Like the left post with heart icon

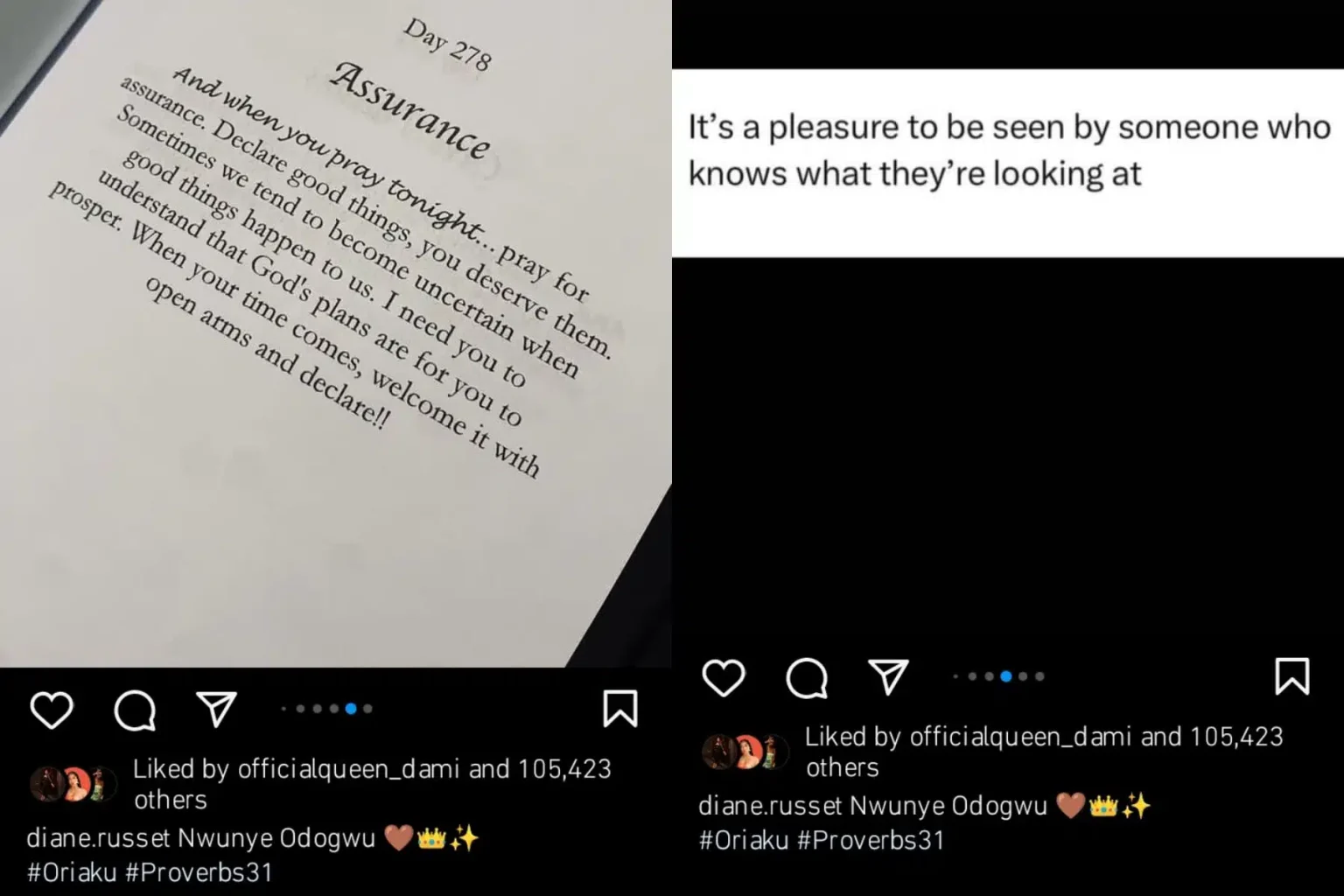pyautogui.click(x=52, y=710)
